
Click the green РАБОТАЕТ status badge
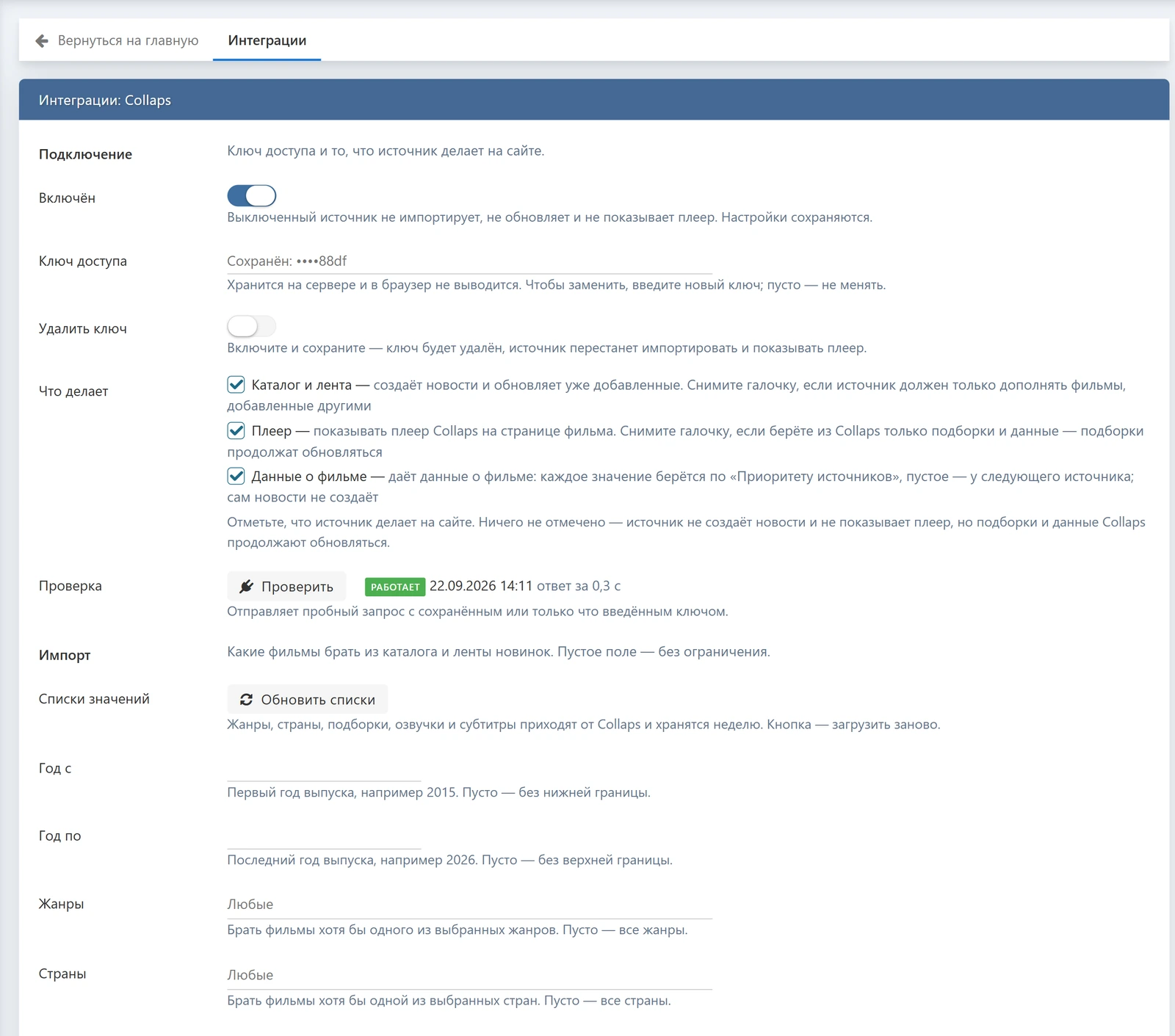395,587
